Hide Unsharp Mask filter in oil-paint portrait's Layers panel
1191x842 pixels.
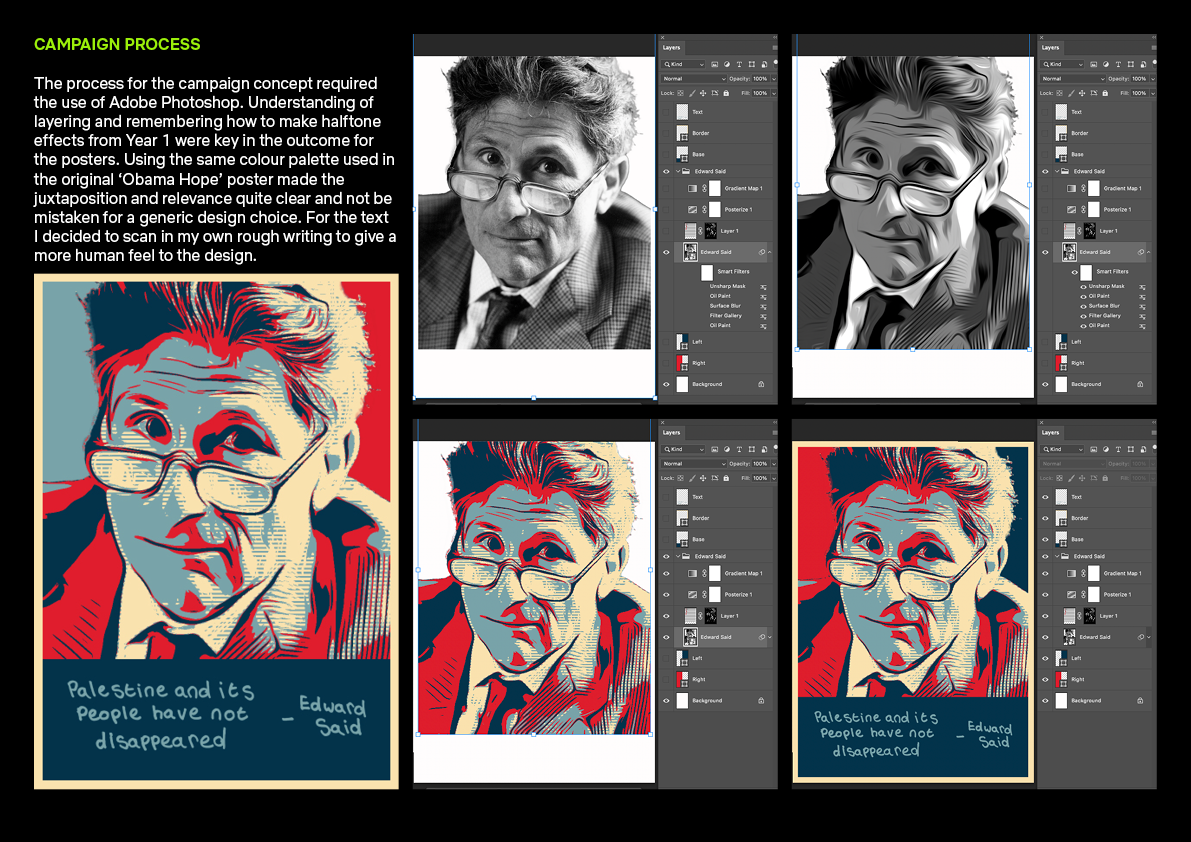[1083, 287]
